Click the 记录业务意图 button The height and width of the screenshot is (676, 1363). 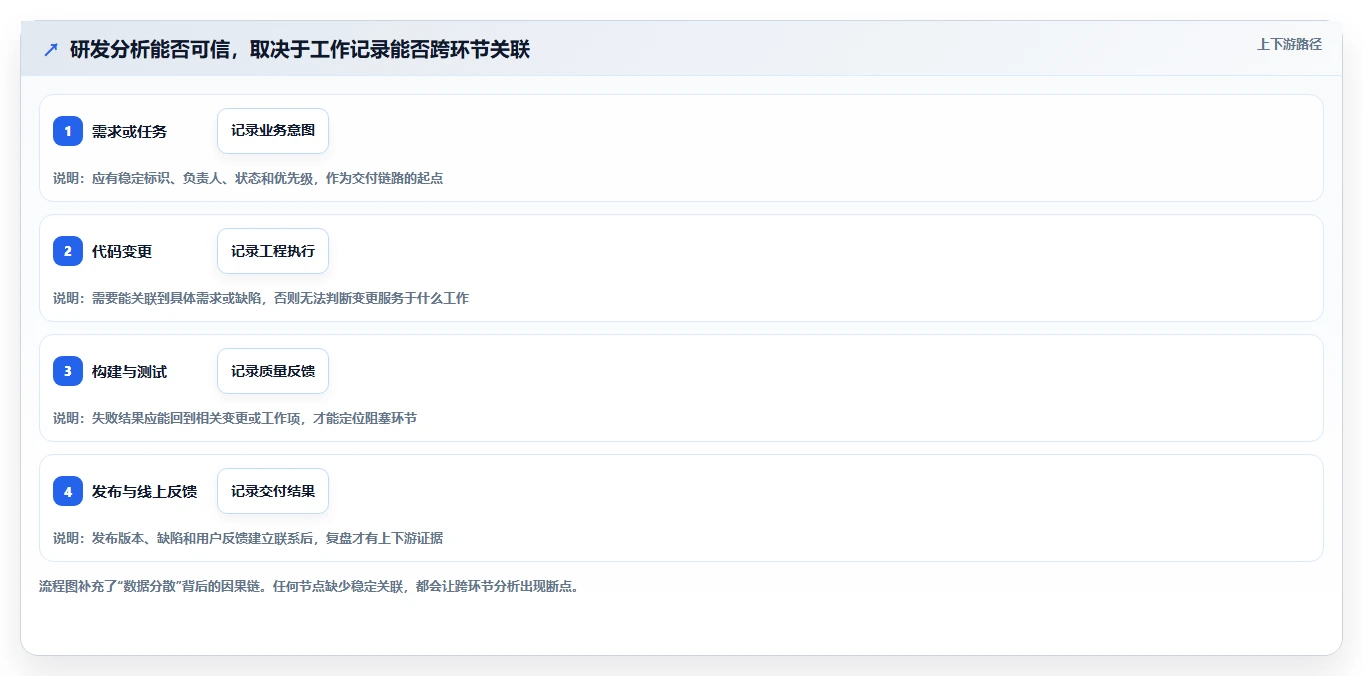point(273,131)
